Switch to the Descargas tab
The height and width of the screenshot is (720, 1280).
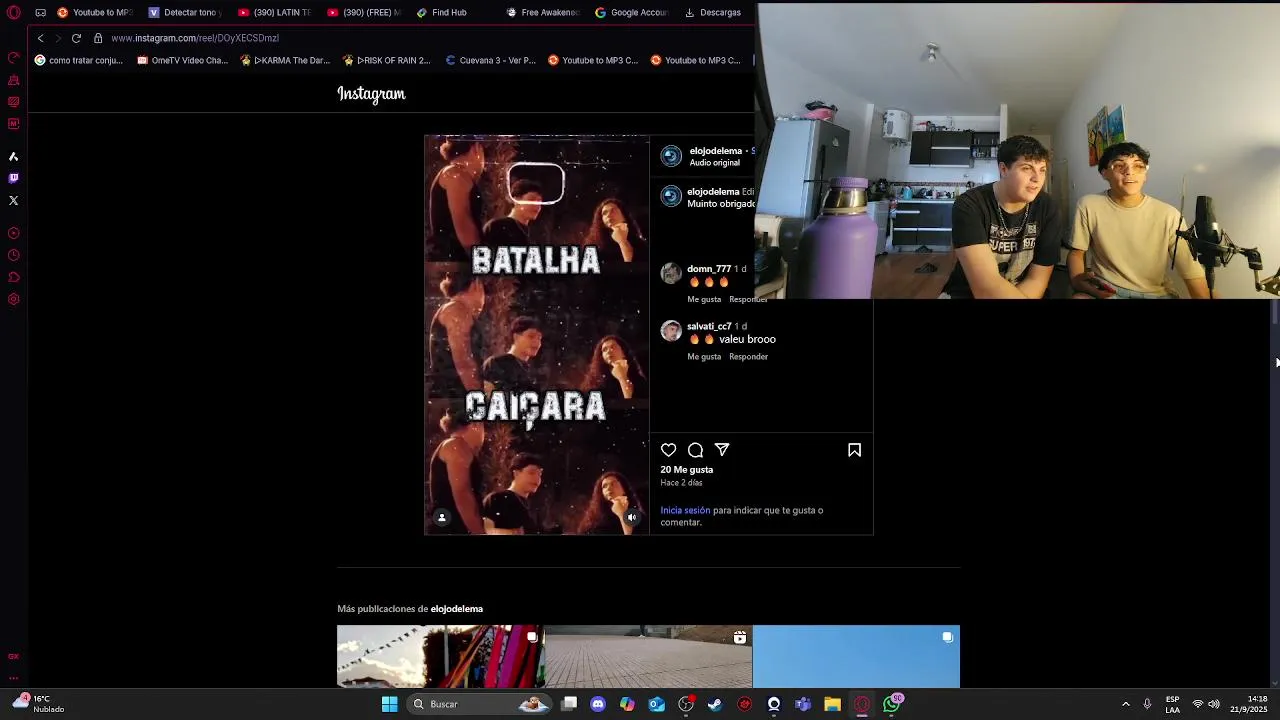(x=713, y=12)
